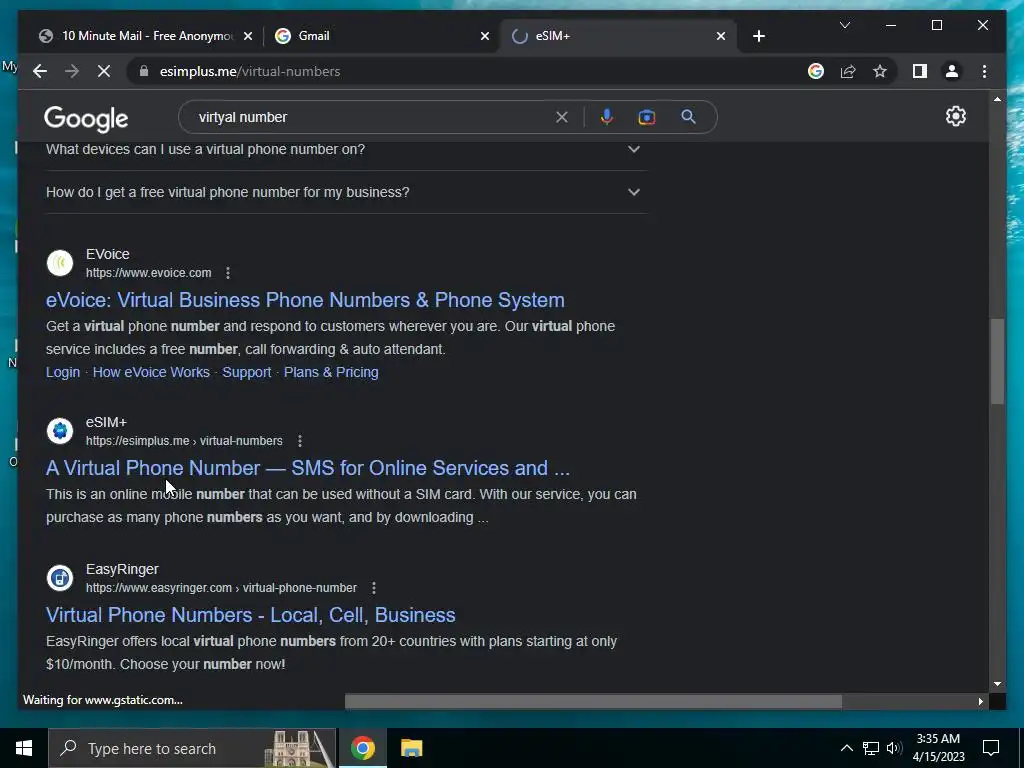Open 'A Virtual Phone Number — SMS' result

[x=308, y=468]
